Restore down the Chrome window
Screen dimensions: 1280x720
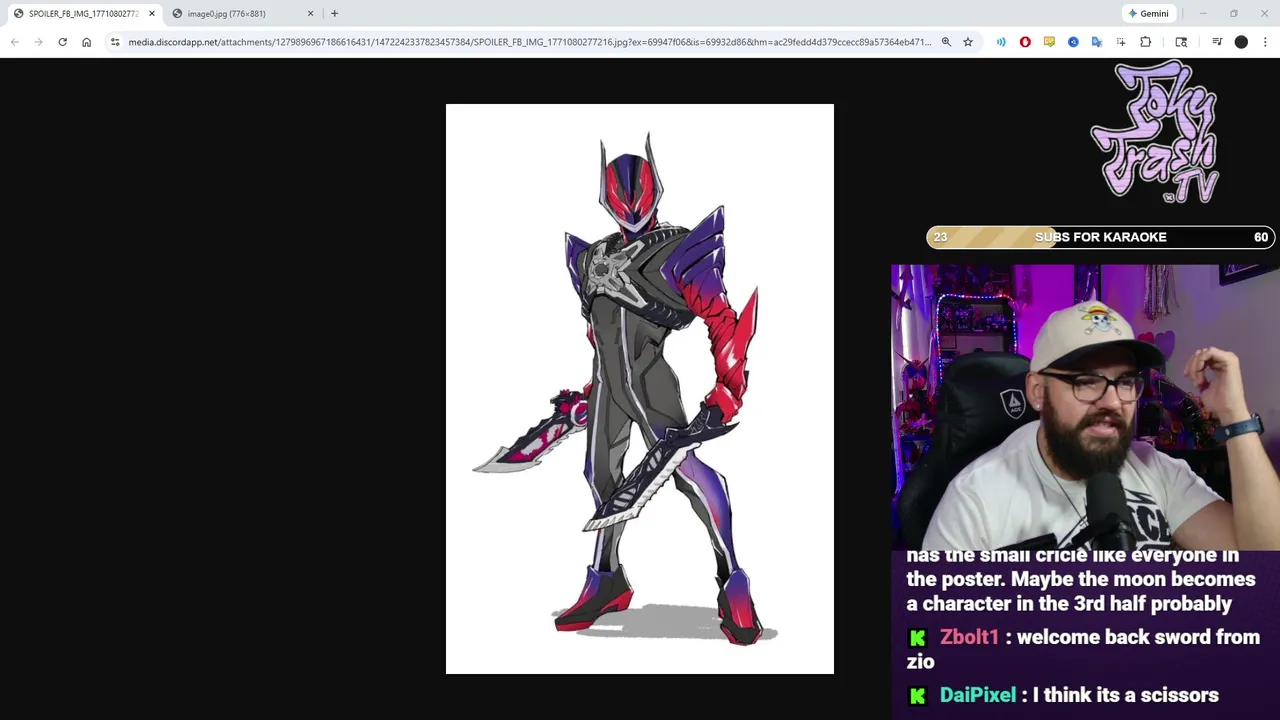(x=1234, y=14)
